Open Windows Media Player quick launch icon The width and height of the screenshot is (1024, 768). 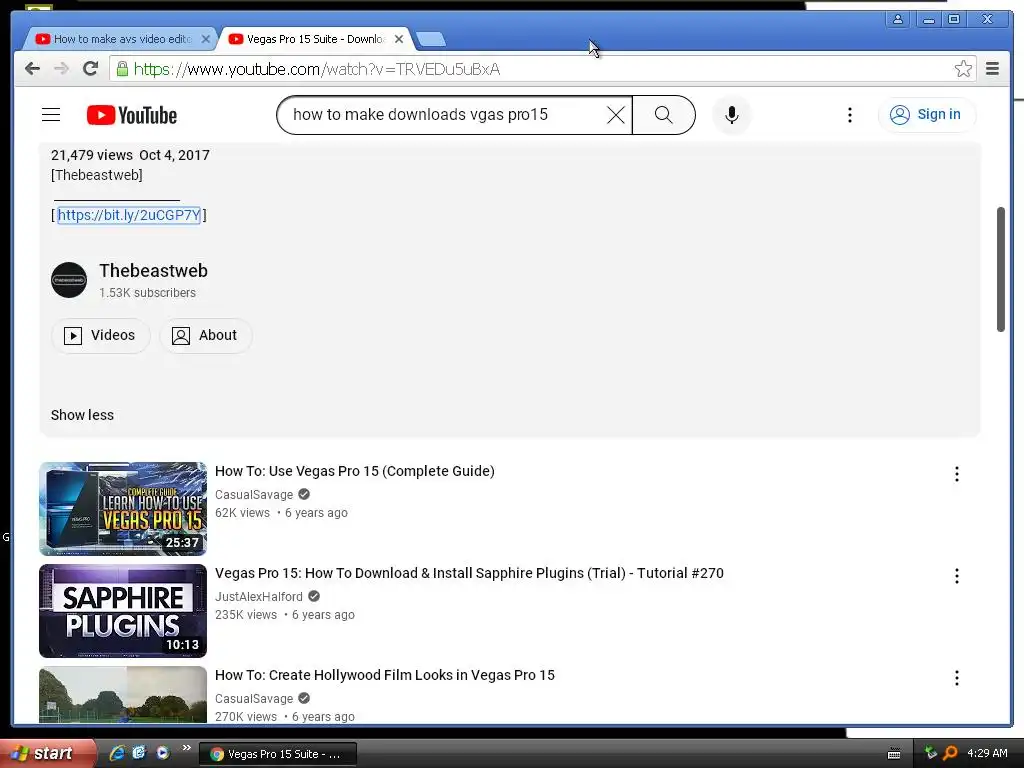pos(162,753)
